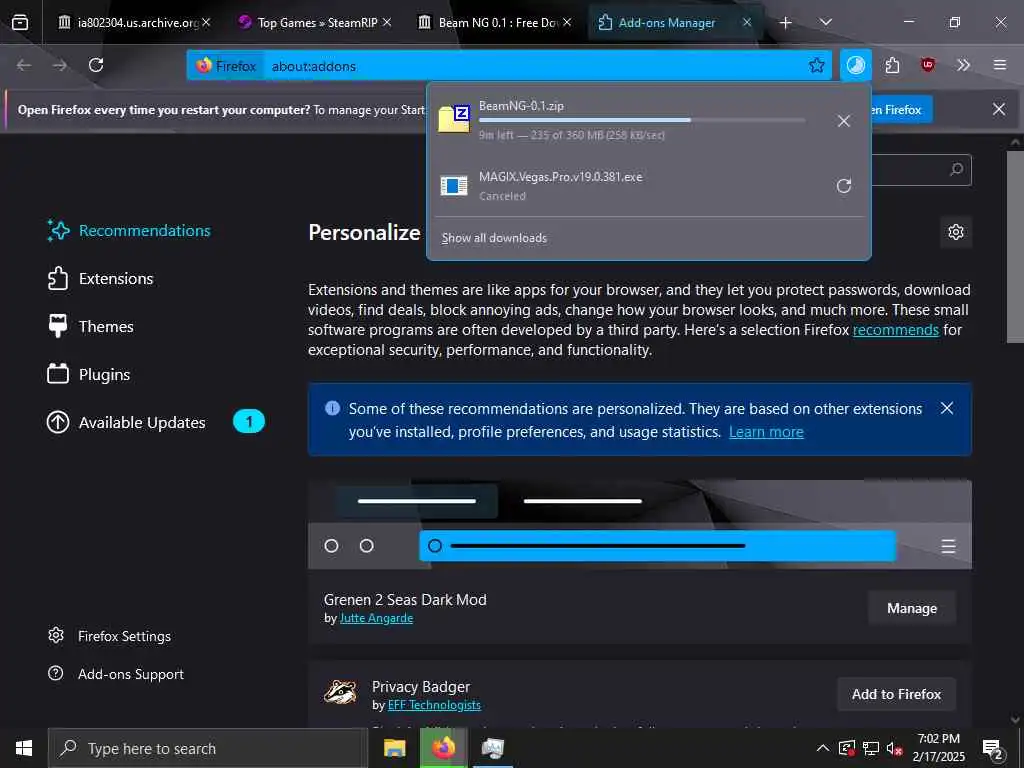Open author Jutte Angarde link
This screenshot has height=768, width=1024.
pos(376,618)
